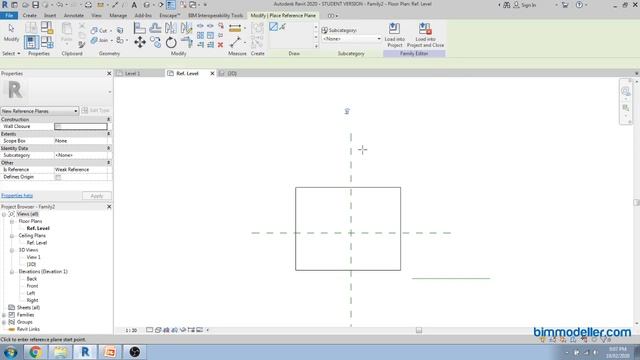Open Revit from the Windows taskbar

(x=85, y=352)
